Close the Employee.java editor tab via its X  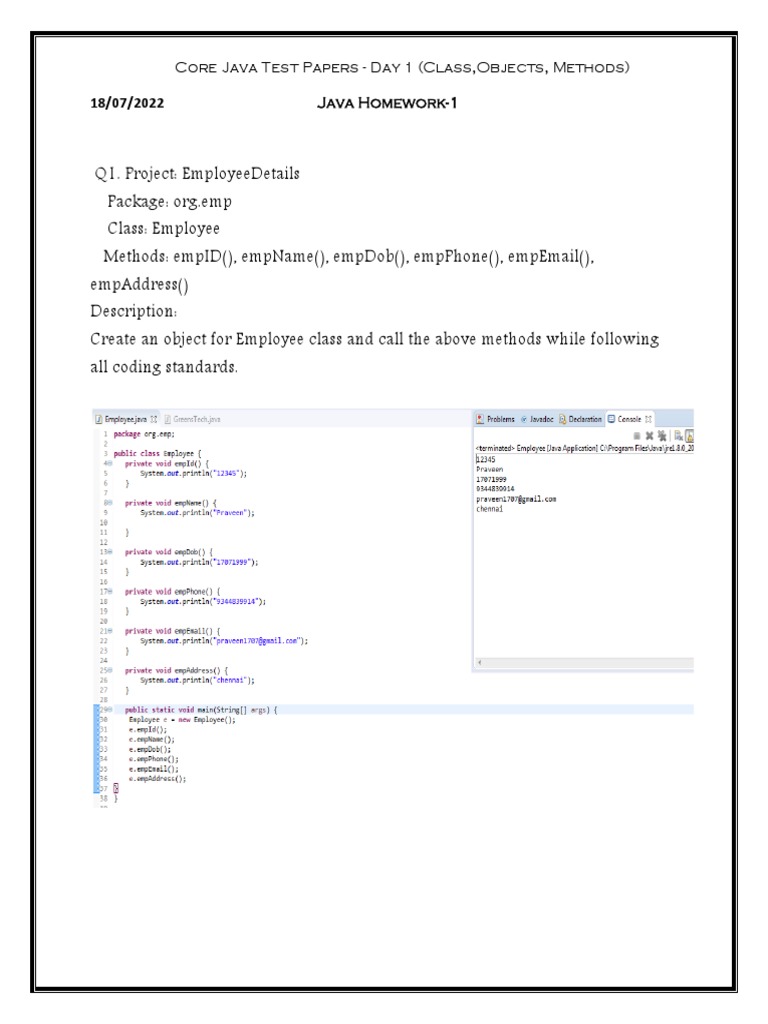pos(153,419)
